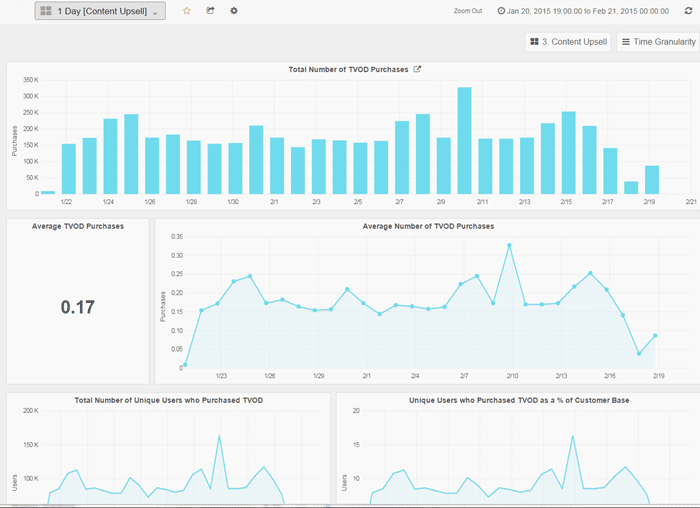Image resolution: width=700 pixels, height=508 pixels.
Task: Select the peak data point near 2/10
Action: pyautogui.click(x=509, y=245)
